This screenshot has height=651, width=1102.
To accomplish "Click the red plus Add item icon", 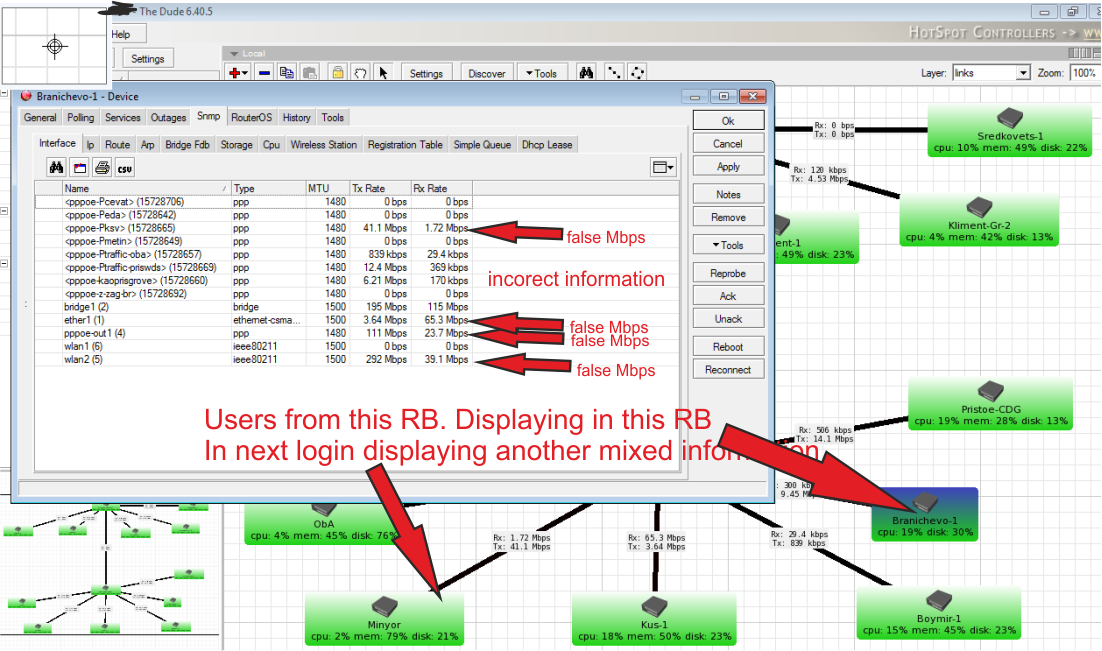I will (x=238, y=73).
